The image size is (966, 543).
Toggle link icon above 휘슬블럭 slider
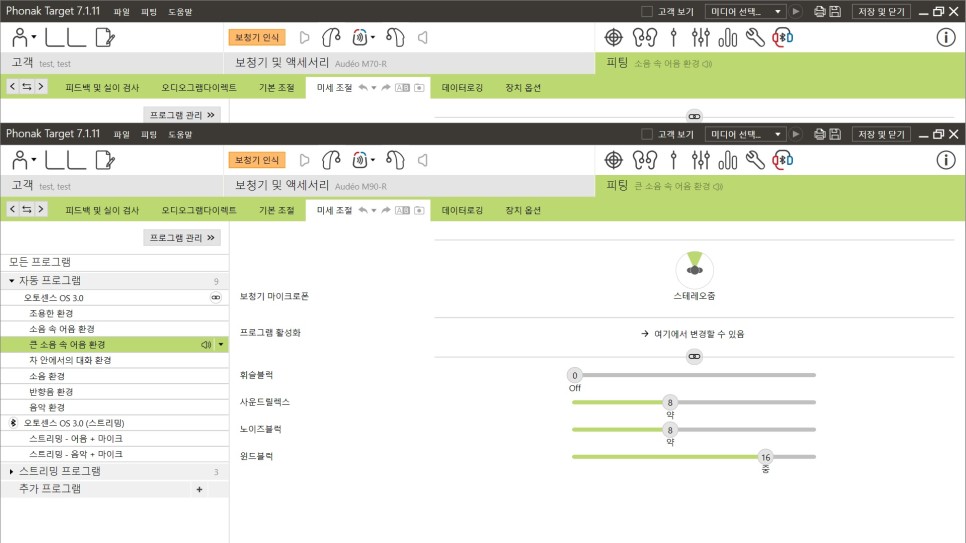pos(694,356)
